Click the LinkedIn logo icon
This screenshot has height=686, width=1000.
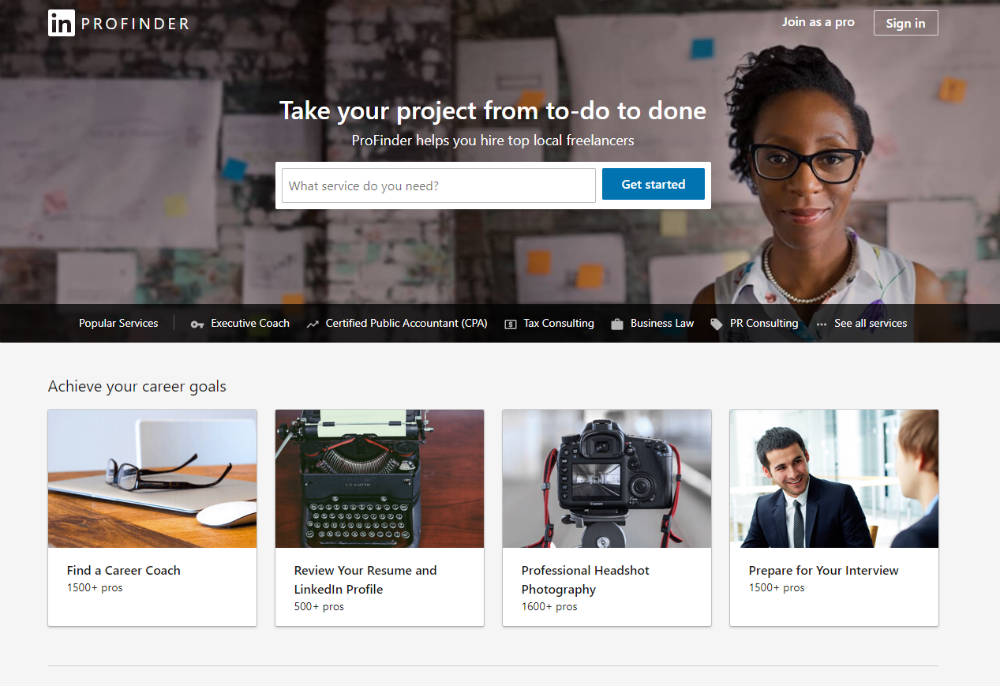[x=61, y=23]
